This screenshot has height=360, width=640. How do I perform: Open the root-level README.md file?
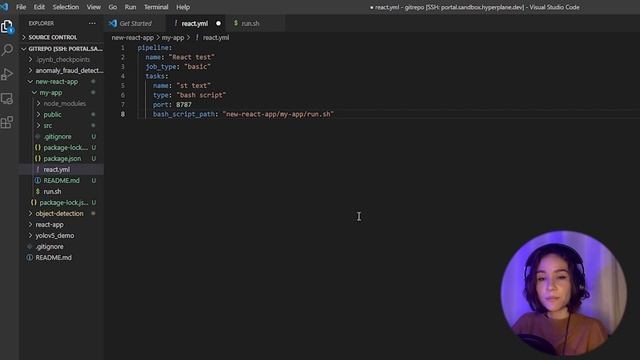[x=61, y=258]
